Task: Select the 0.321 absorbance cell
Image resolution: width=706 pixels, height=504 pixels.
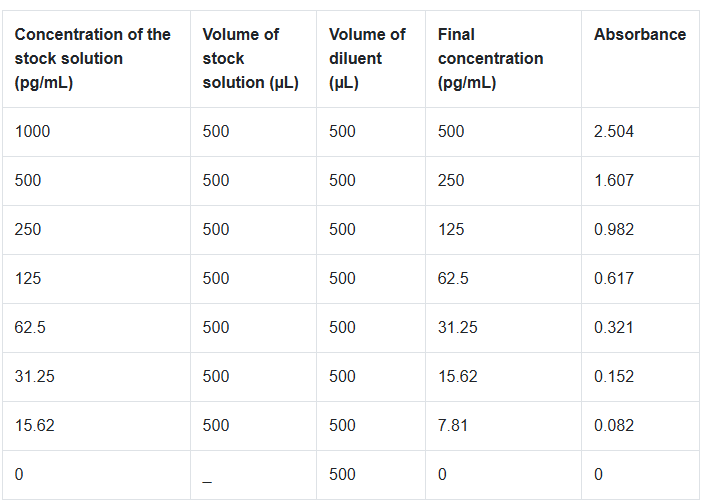Action: (614, 328)
